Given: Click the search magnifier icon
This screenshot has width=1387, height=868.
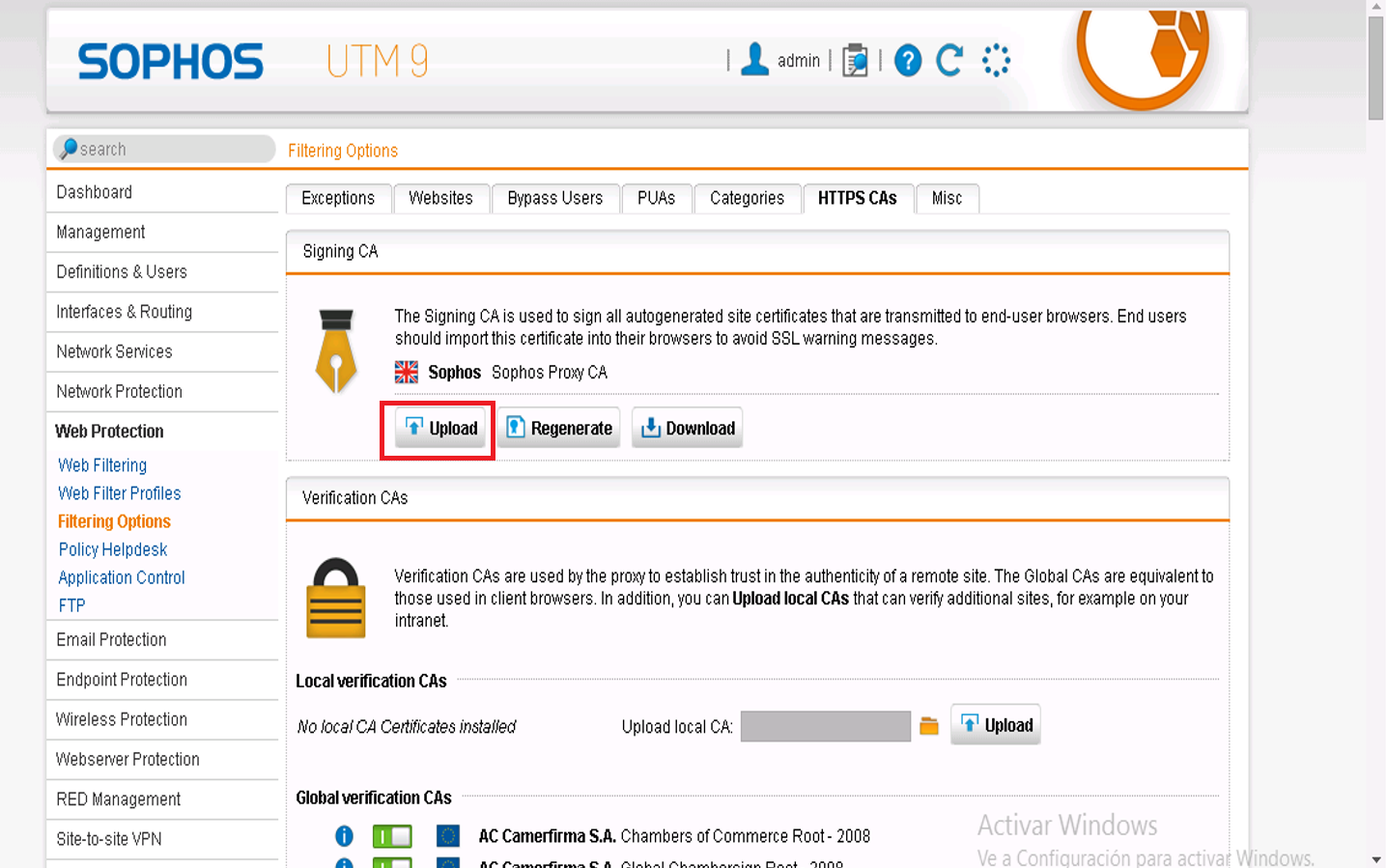Looking at the screenshot, I should [68, 149].
